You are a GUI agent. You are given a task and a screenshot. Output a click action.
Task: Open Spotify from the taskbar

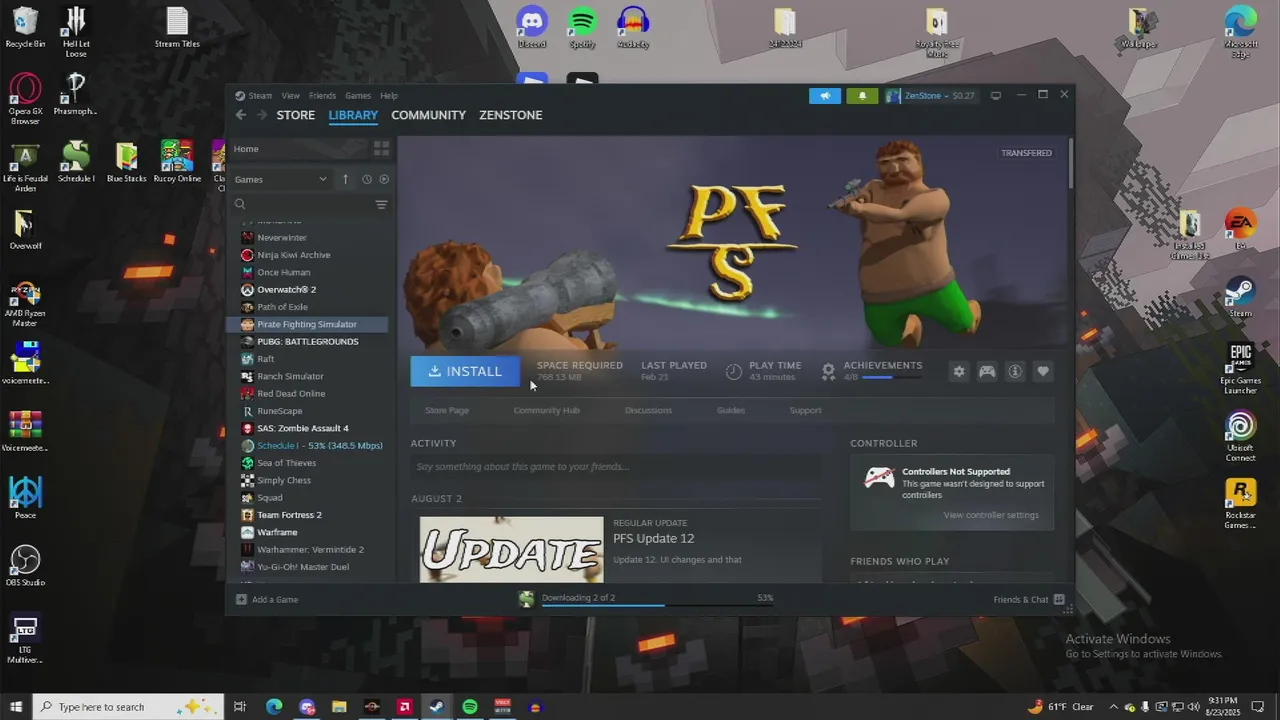point(470,707)
